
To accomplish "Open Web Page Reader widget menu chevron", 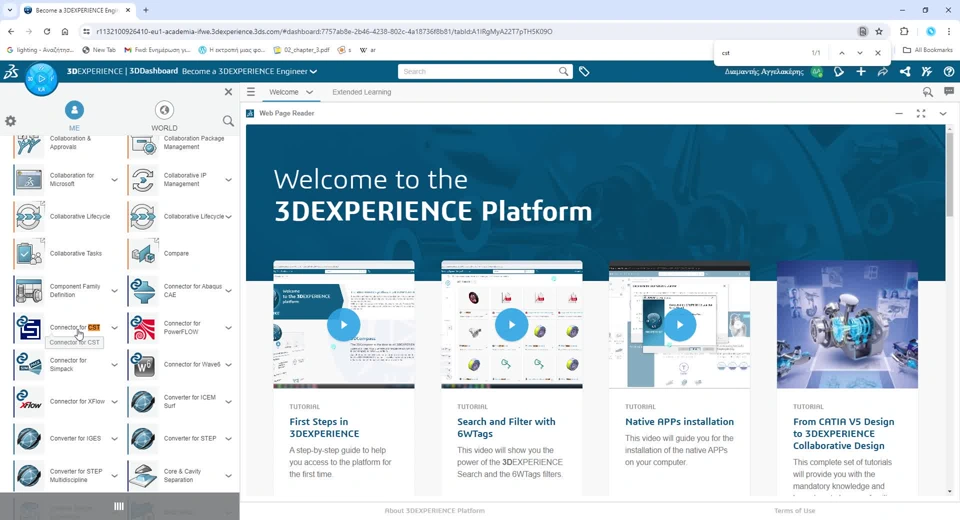I will [943, 113].
